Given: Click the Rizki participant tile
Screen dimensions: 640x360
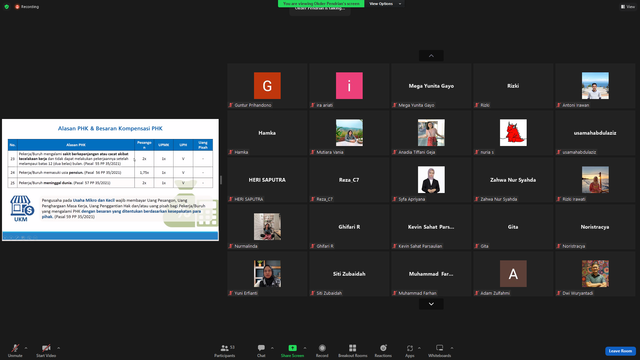Looking at the screenshot, I should pos(513,86).
